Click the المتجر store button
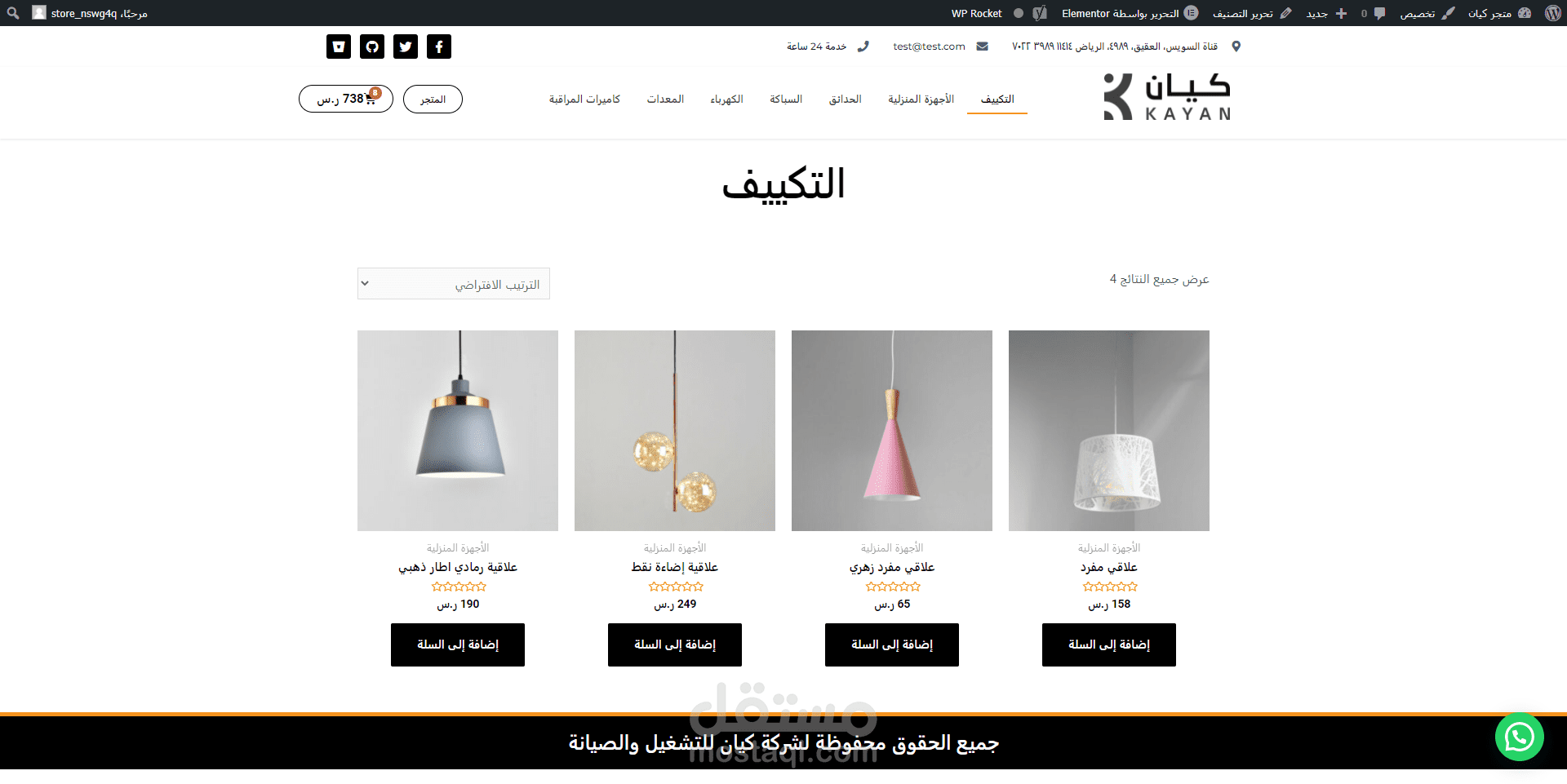Viewport: 1567px width, 784px height. click(x=433, y=99)
